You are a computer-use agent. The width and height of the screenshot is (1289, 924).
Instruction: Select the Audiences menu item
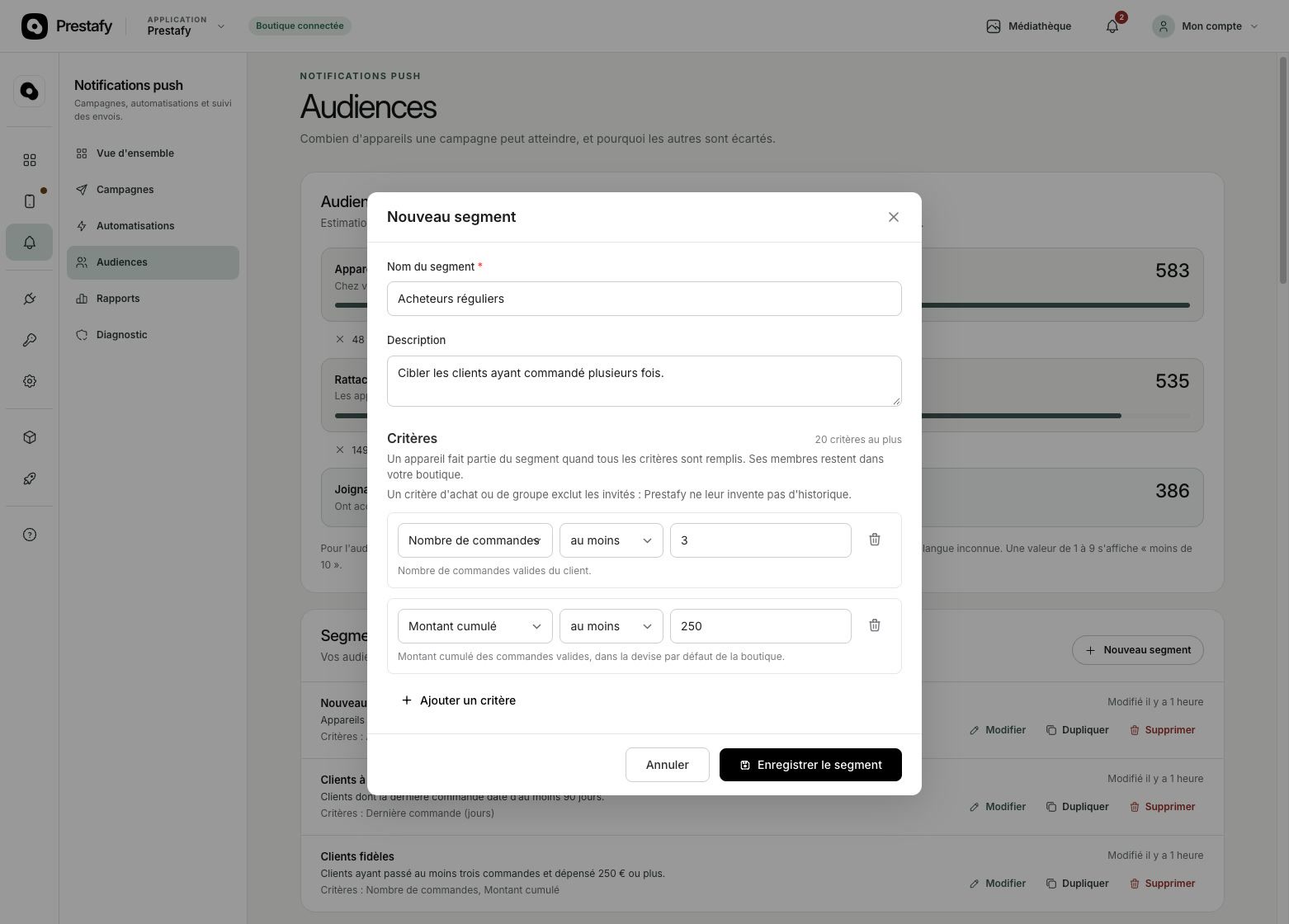(x=153, y=262)
